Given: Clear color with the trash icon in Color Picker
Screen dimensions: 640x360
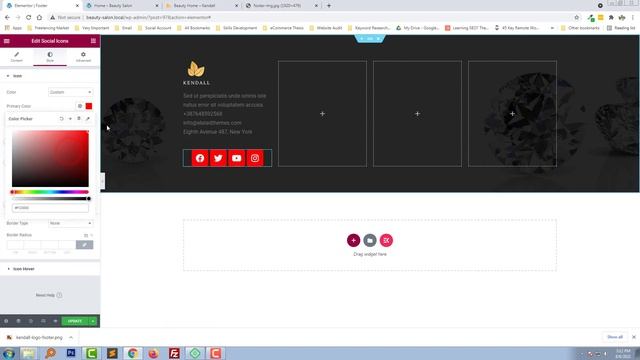Looking at the screenshot, I should [x=79, y=119].
